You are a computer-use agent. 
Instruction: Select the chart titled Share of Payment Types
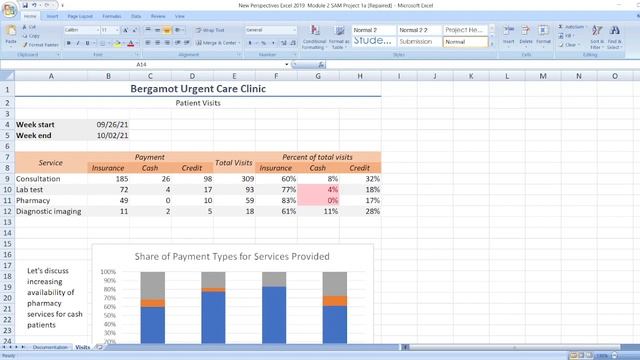pos(233,294)
